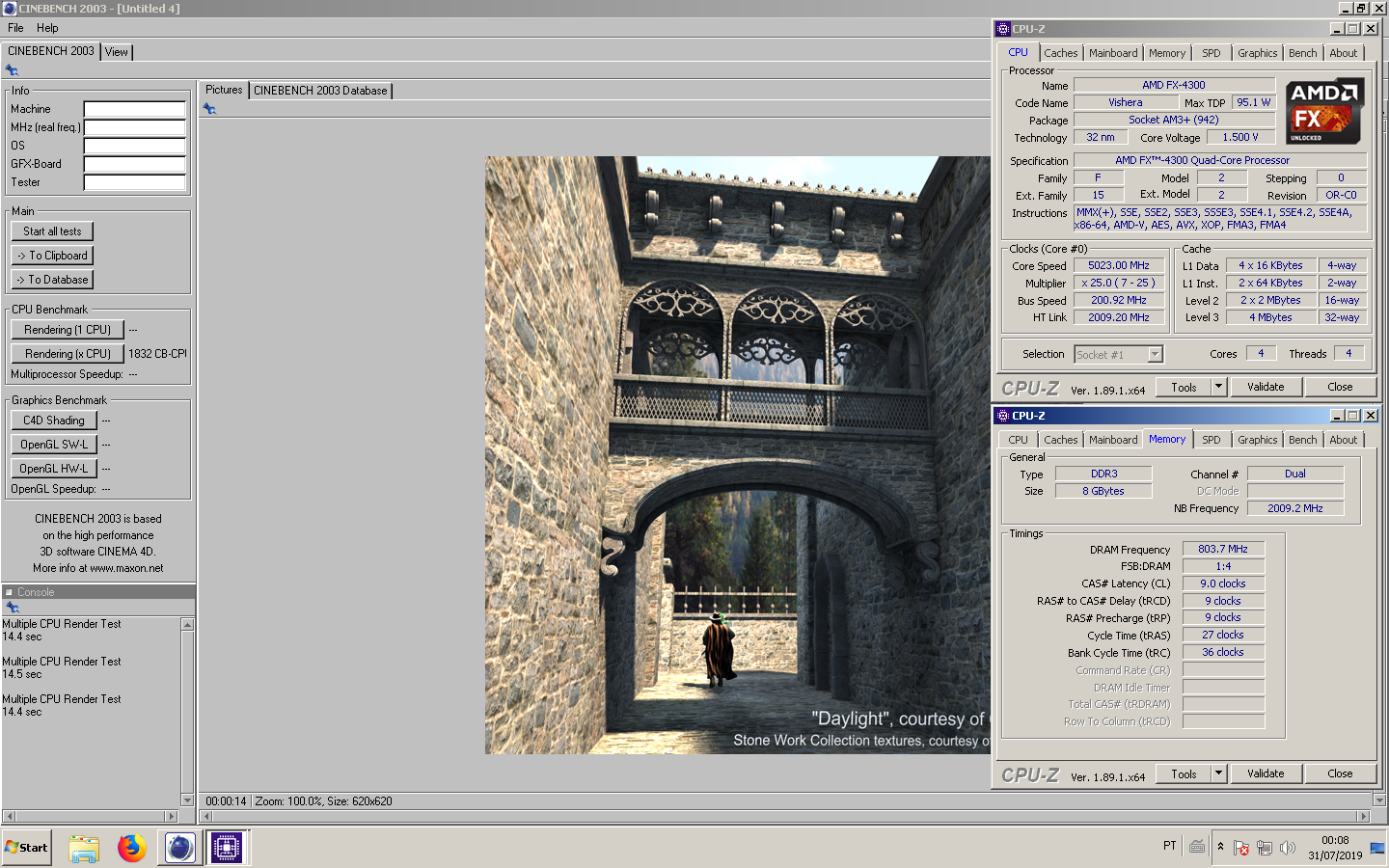Click the To Clipboard button
Image resolution: width=1389 pixels, height=868 pixels.
coord(52,256)
